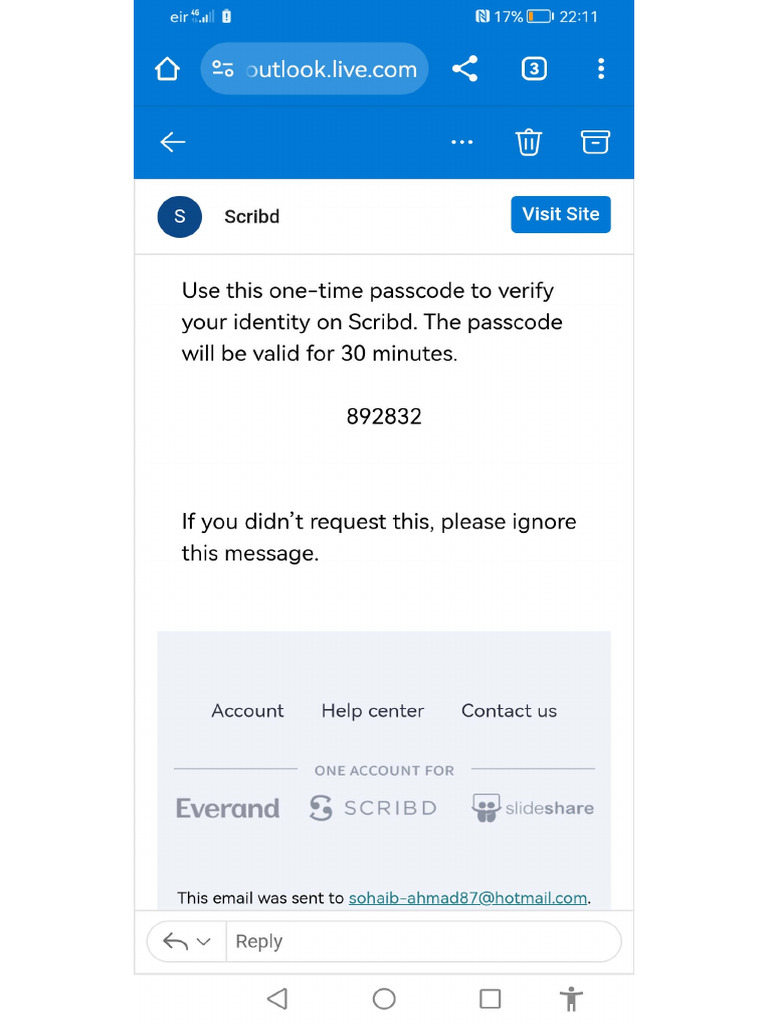Click the Contact us link

pyautogui.click(x=509, y=711)
